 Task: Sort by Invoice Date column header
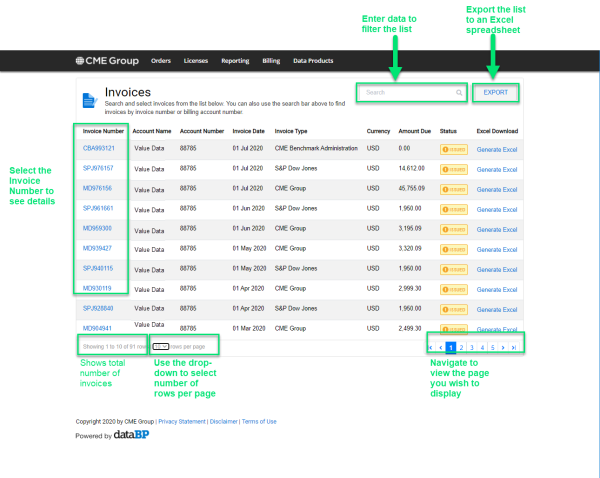248,131
